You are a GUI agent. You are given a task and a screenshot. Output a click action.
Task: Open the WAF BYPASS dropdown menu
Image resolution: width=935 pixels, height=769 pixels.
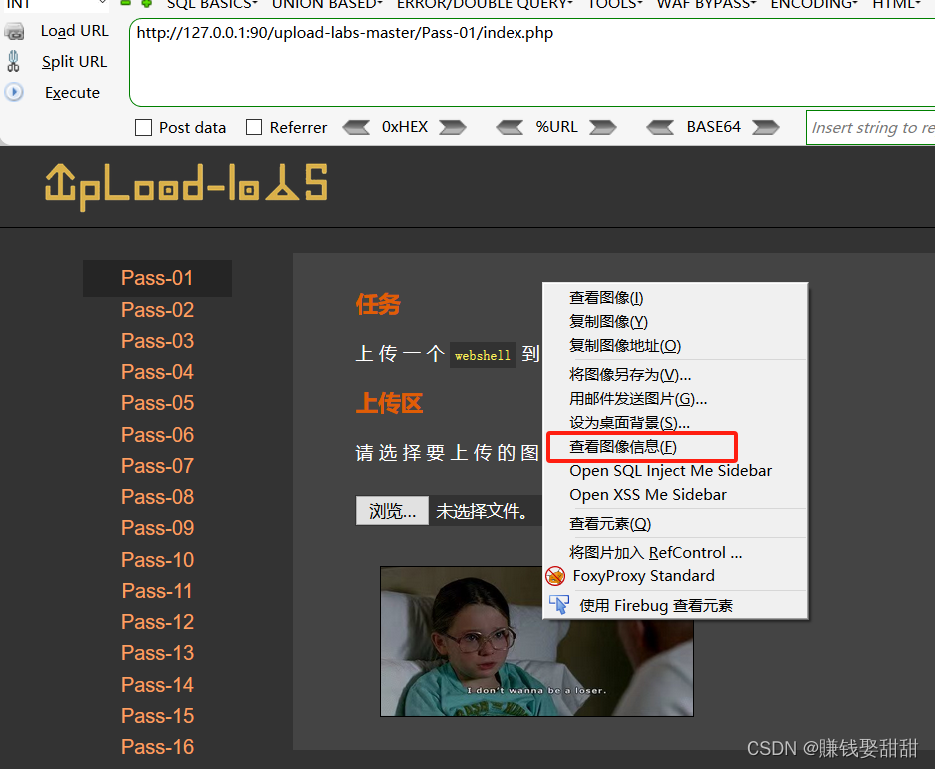pos(707,5)
